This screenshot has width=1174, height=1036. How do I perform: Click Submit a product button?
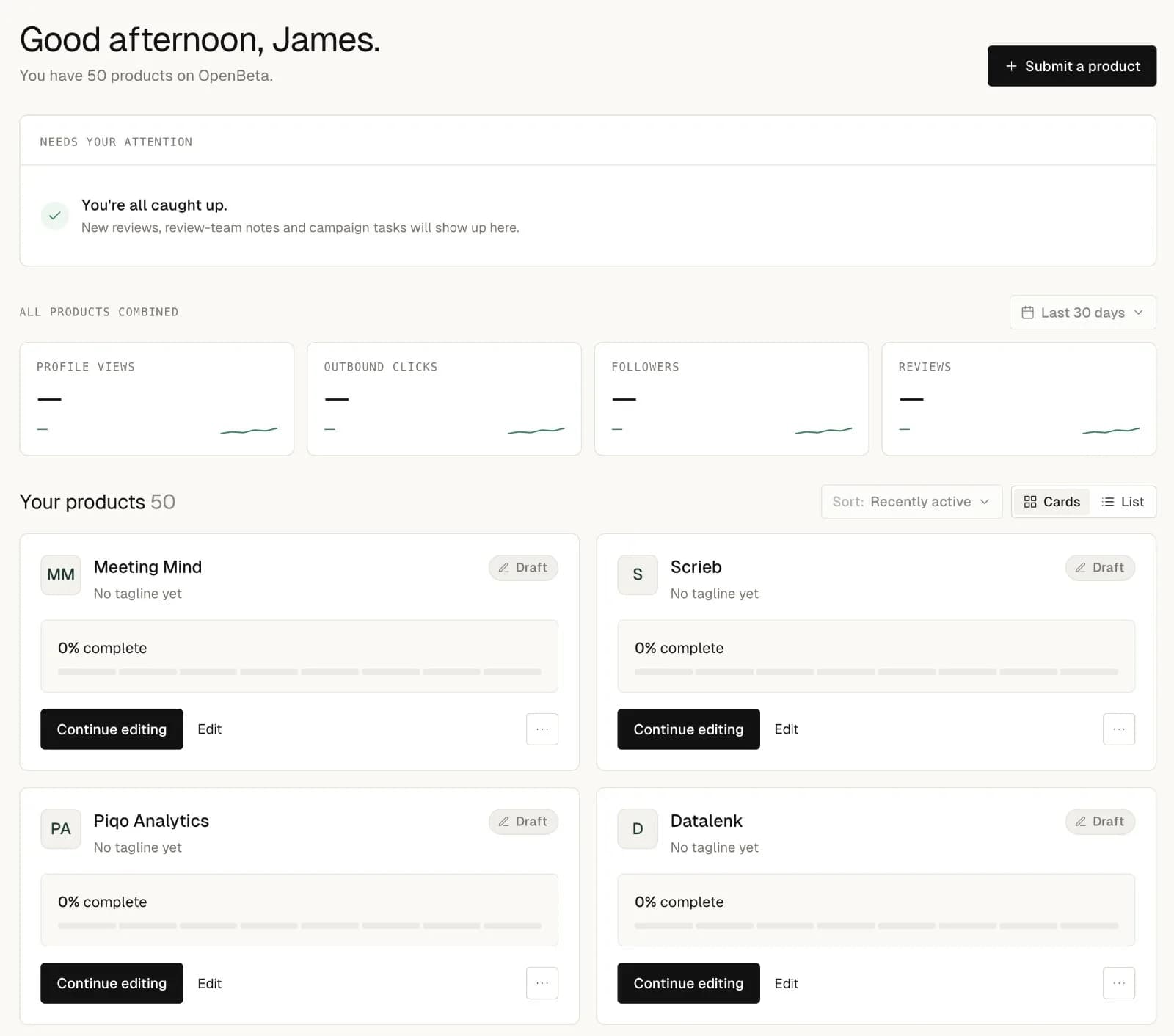click(1072, 66)
